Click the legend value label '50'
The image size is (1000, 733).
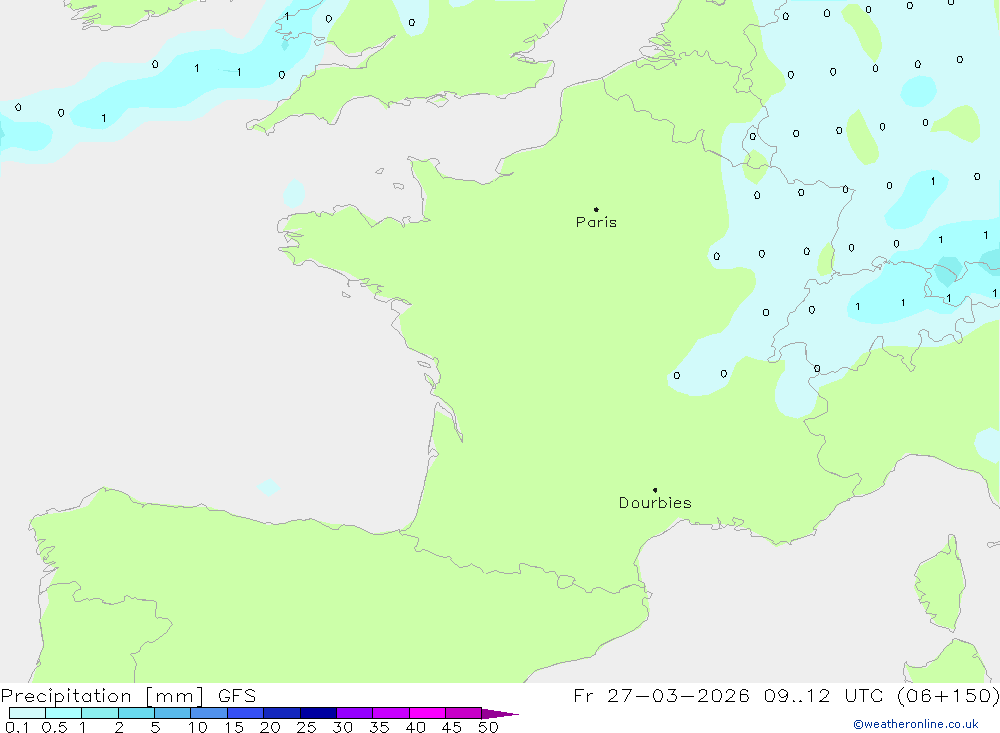point(488,727)
